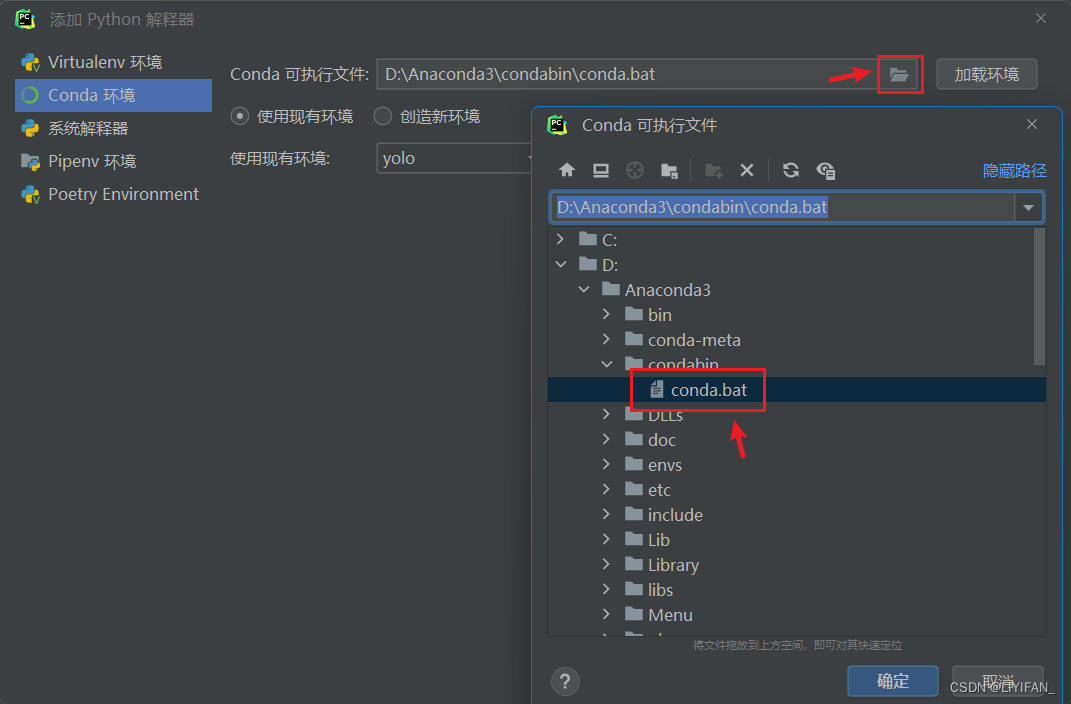The image size is (1071, 704).
Task: Click the 确定 confirm button
Action: 893,681
